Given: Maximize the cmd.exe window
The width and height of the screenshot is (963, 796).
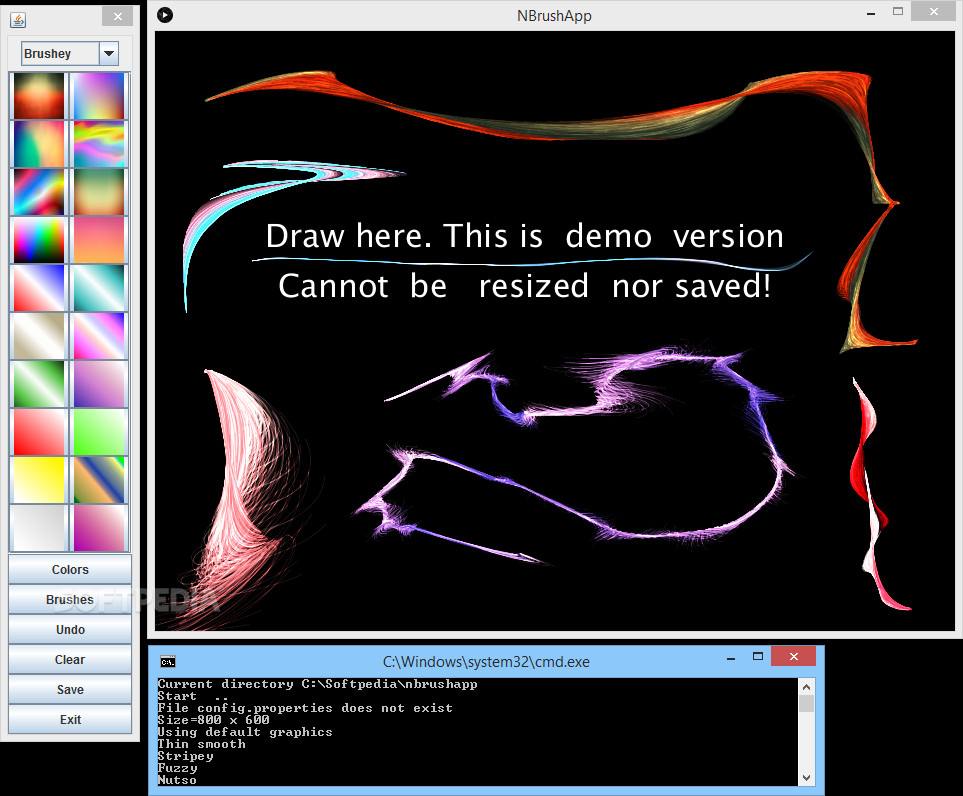Looking at the screenshot, I should [x=758, y=657].
